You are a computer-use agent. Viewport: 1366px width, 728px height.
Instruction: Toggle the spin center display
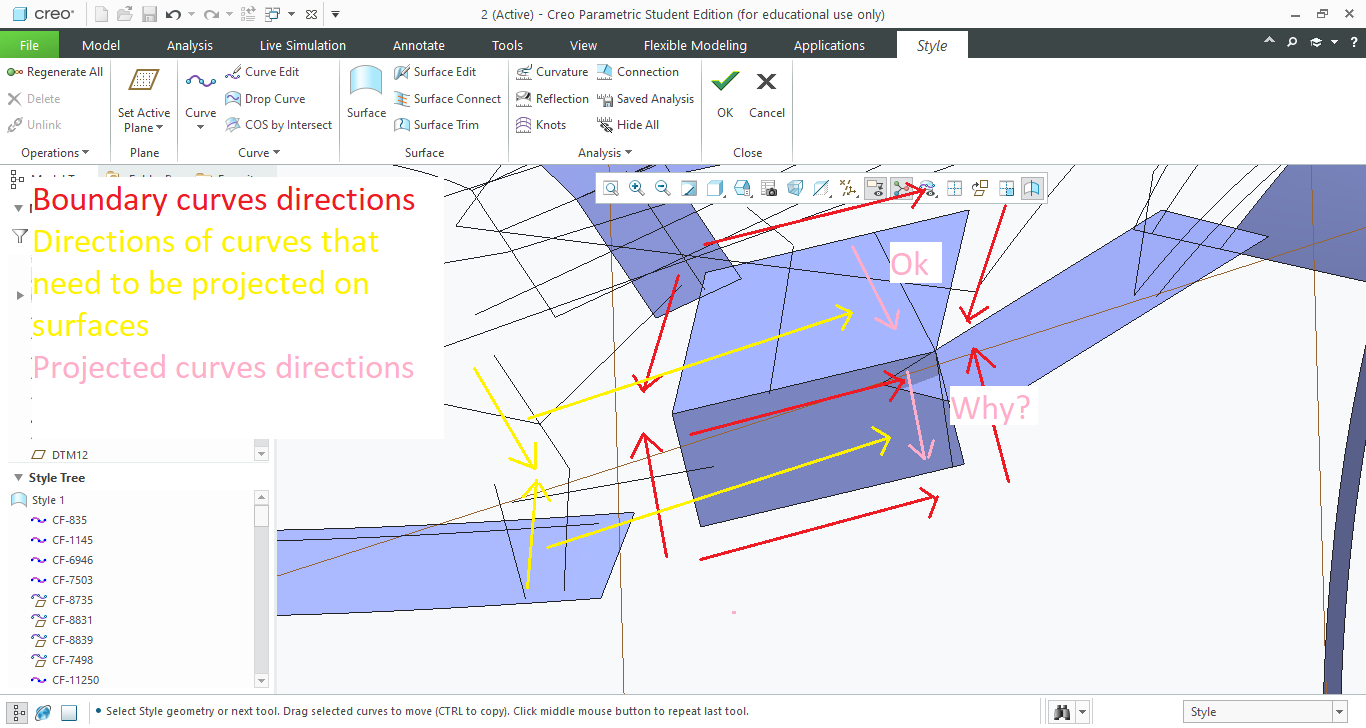coord(953,187)
